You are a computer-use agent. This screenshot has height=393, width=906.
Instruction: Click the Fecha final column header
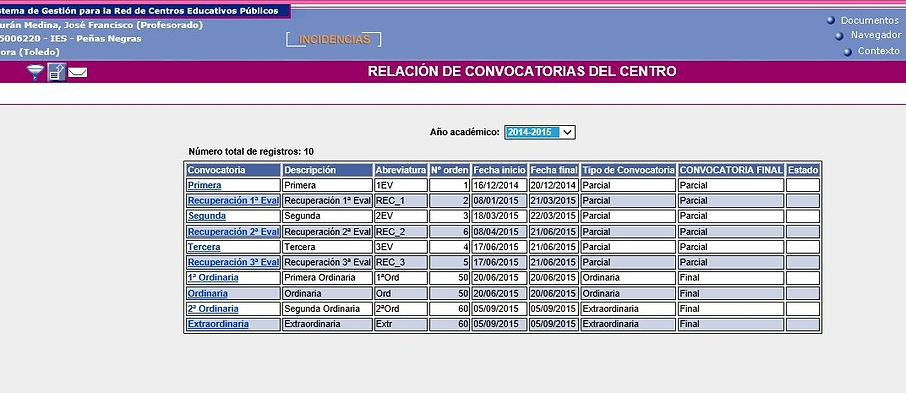point(554,170)
